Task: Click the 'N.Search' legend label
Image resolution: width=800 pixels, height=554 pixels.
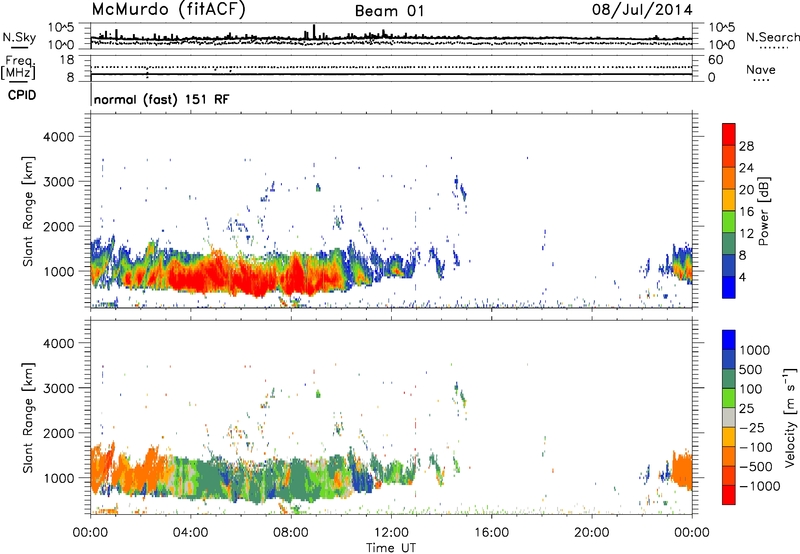Action: [773, 37]
